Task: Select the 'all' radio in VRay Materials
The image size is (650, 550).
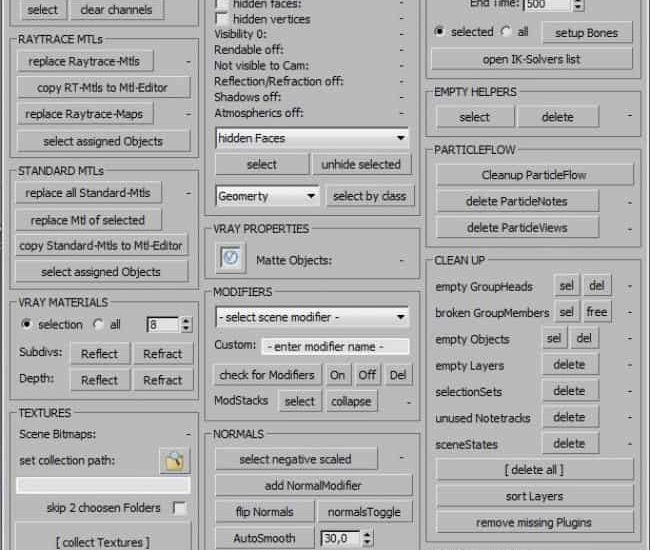Action: (98, 324)
